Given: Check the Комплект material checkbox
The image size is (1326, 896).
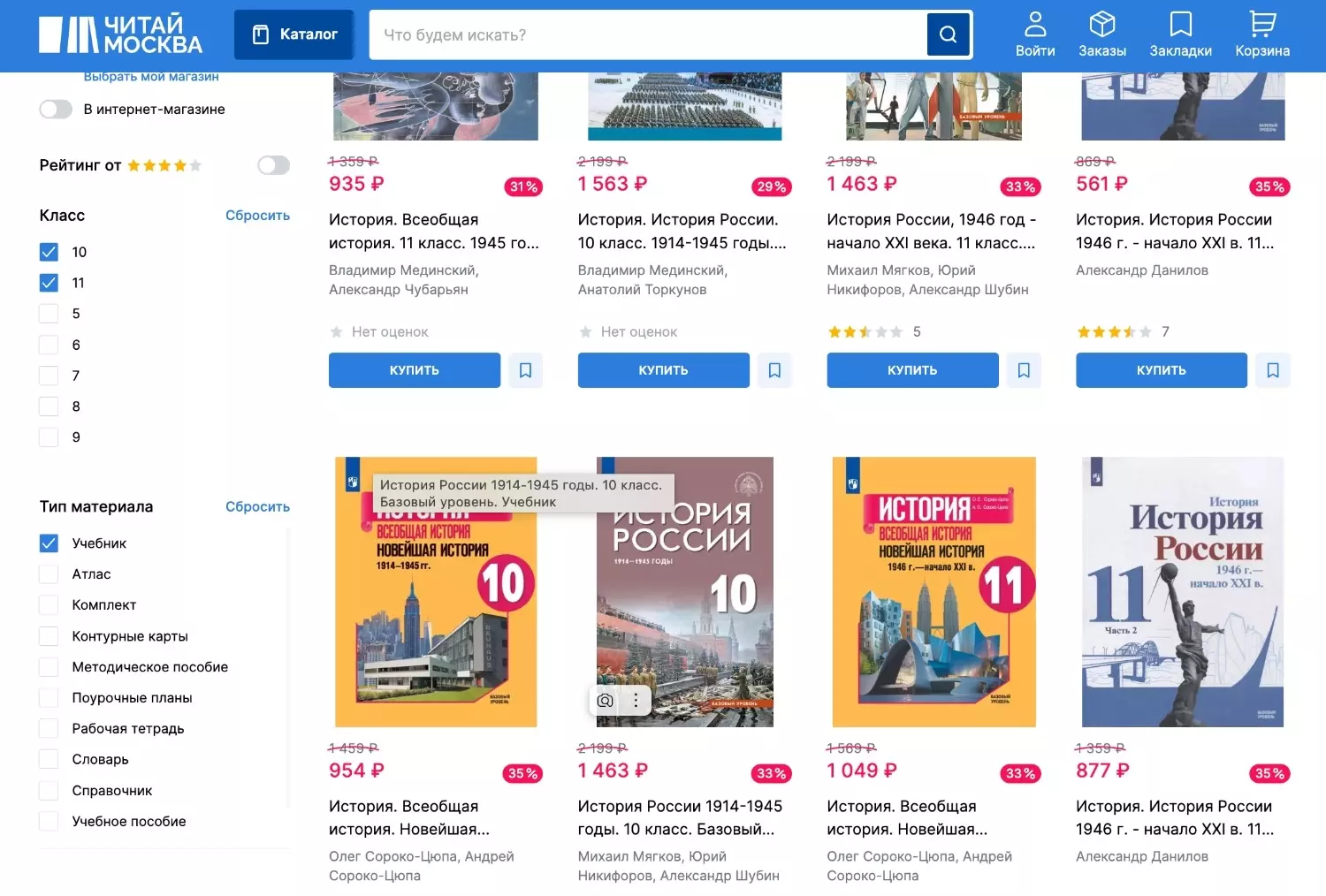Looking at the screenshot, I should [x=49, y=605].
